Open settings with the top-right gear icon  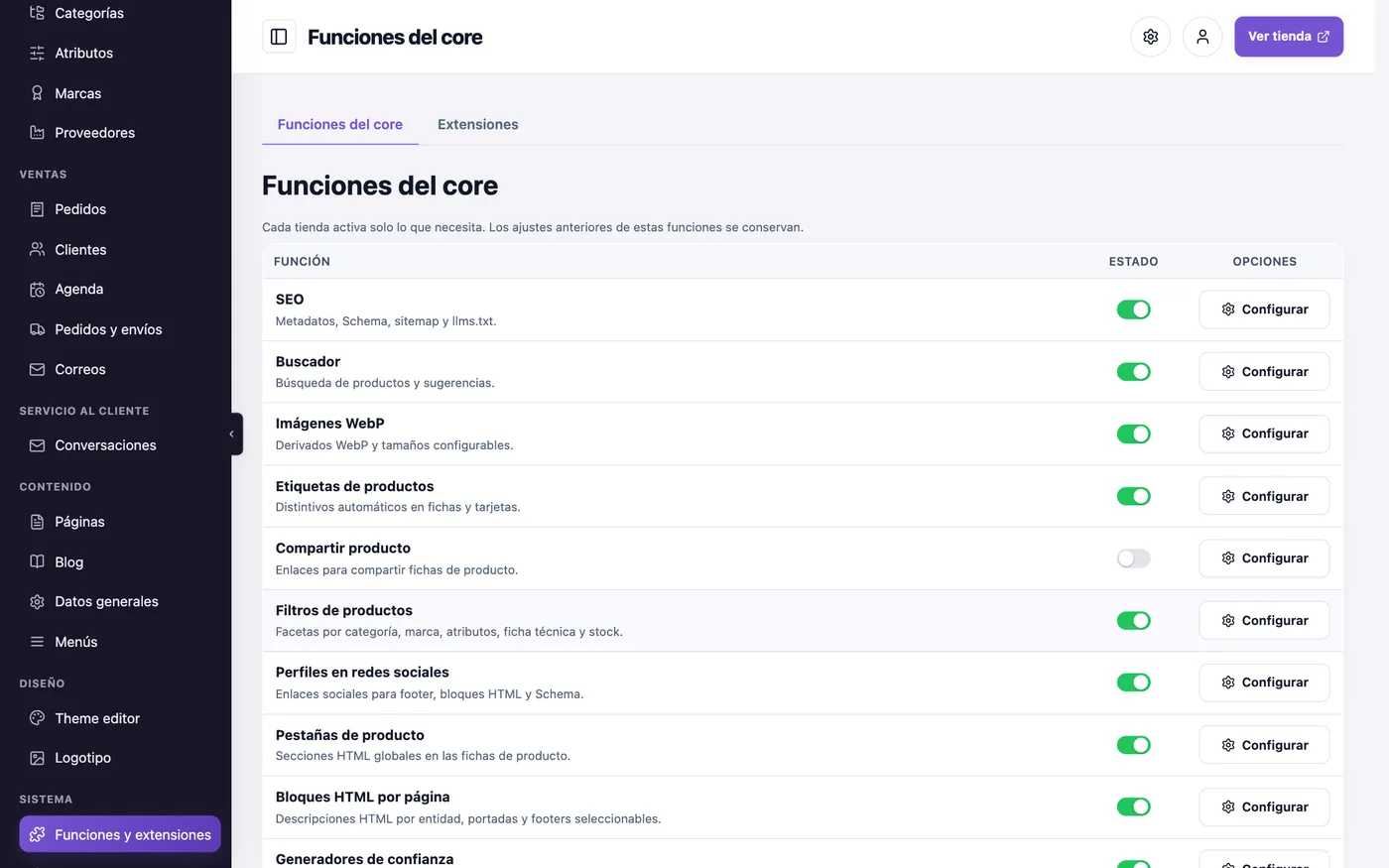point(1151,37)
